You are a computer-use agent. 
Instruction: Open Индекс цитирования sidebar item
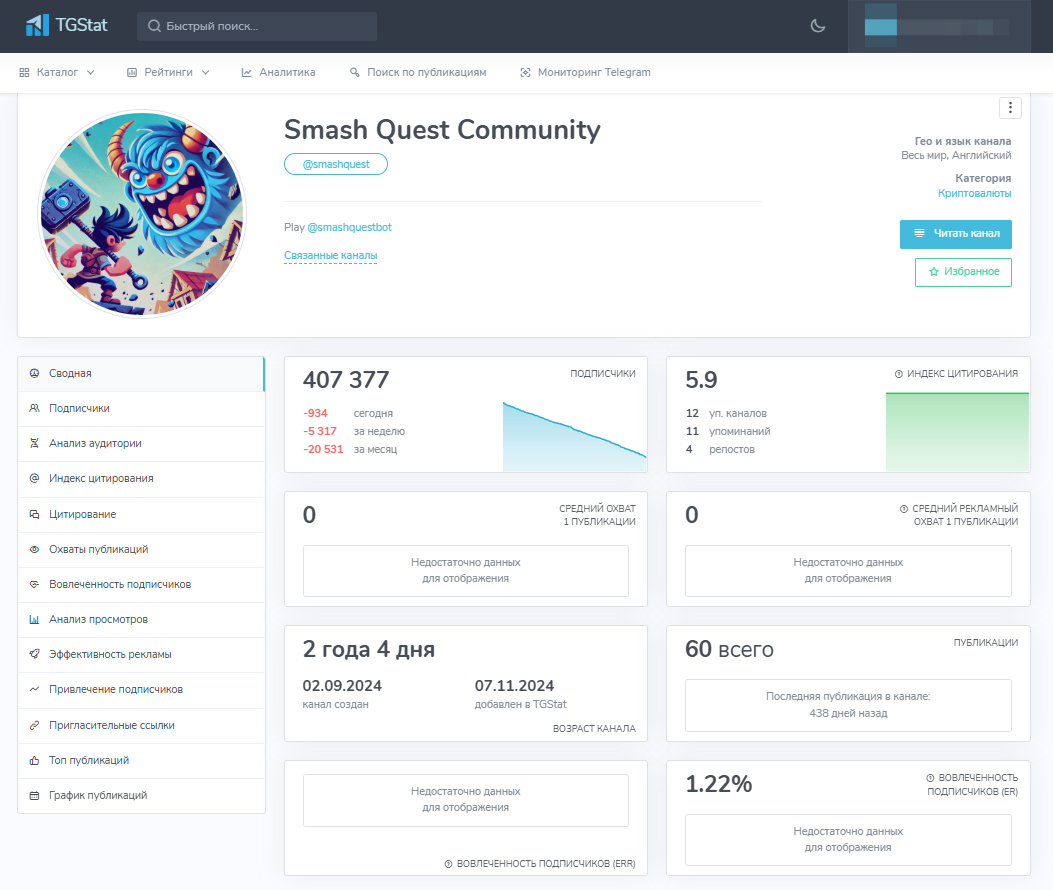point(141,478)
